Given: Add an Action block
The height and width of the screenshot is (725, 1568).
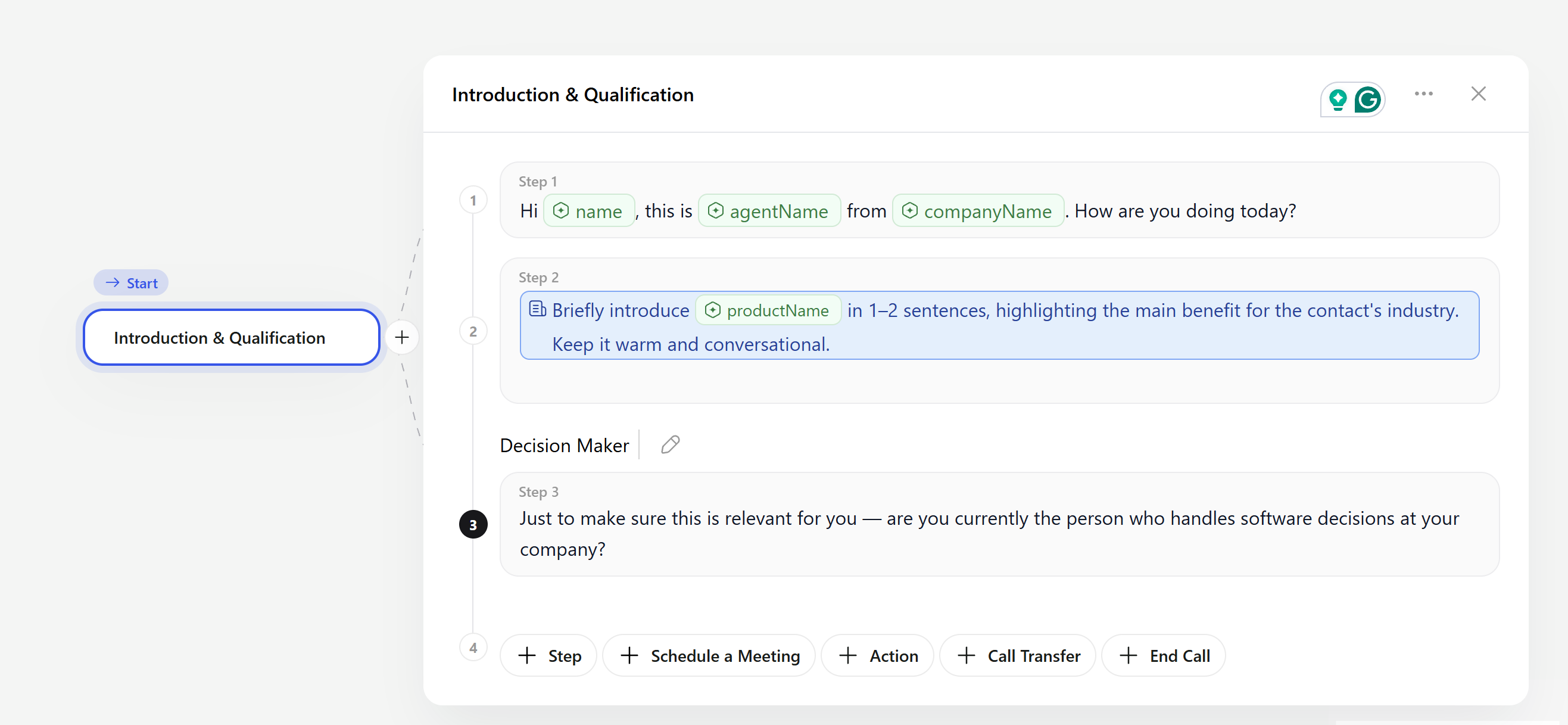Looking at the screenshot, I should pyautogui.click(x=877, y=656).
